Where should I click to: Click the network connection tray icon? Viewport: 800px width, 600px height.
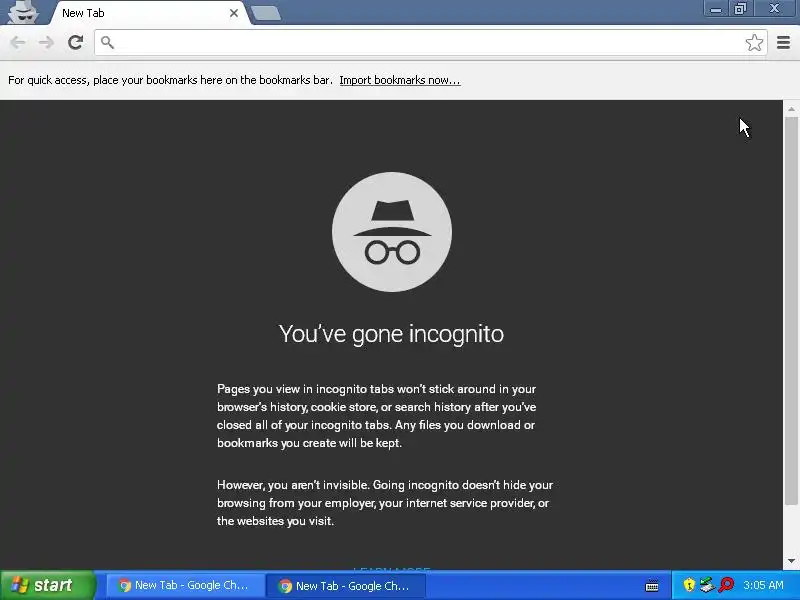tap(707, 585)
